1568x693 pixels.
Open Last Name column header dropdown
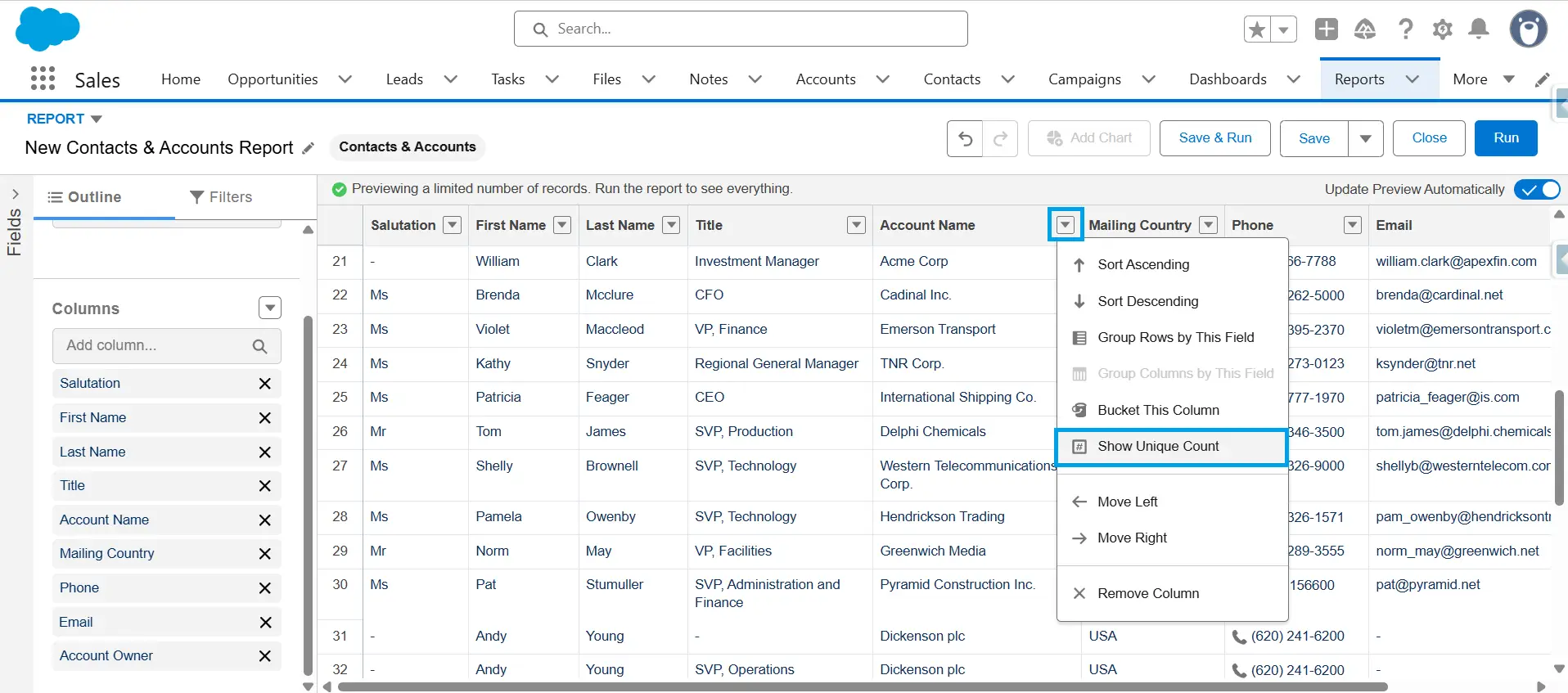coord(671,225)
